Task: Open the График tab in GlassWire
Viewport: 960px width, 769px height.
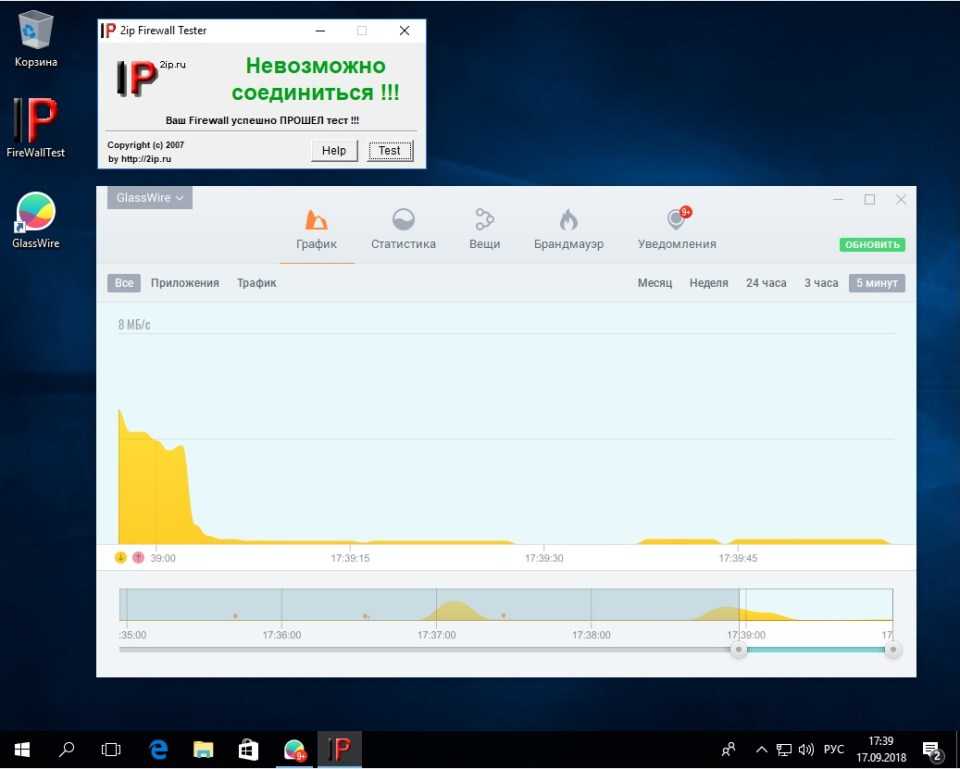Action: click(317, 230)
